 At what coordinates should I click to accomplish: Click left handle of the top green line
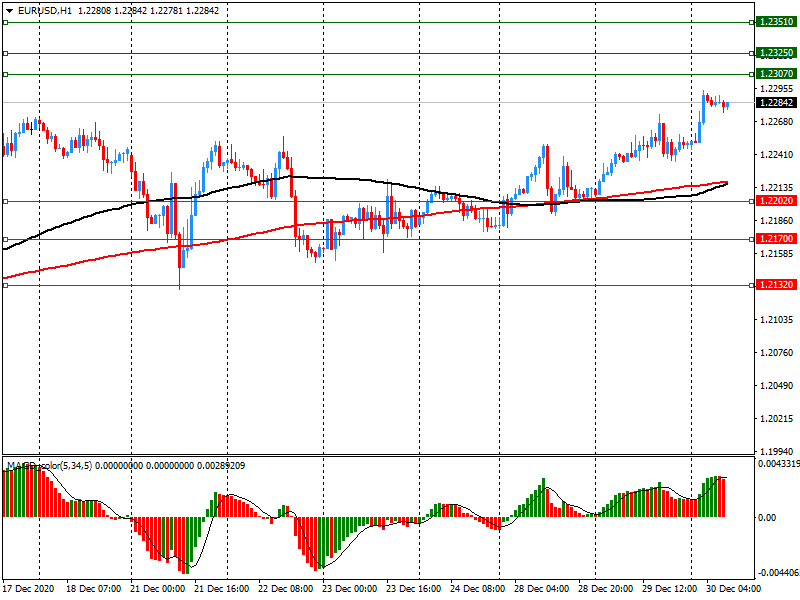pyautogui.click(x=5, y=21)
